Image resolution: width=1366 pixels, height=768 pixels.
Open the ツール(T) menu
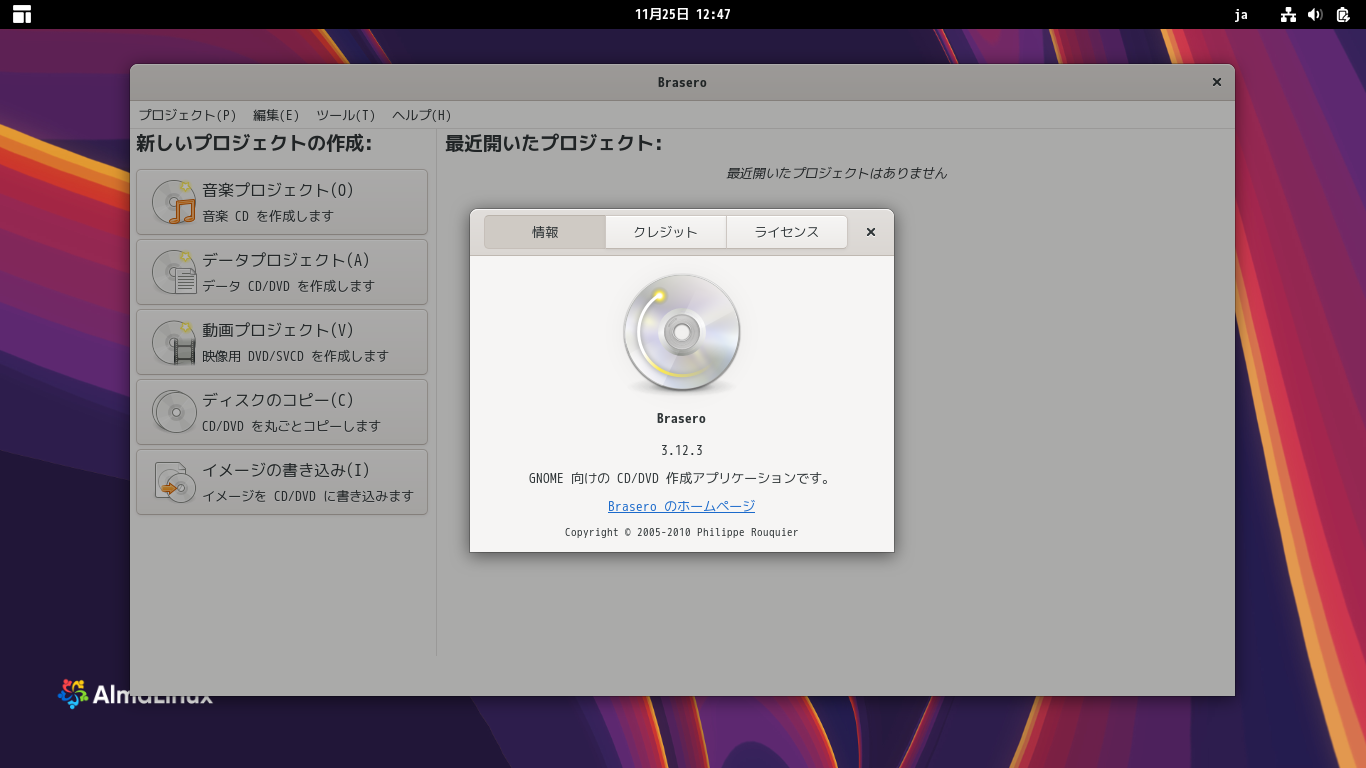click(x=346, y=115)
